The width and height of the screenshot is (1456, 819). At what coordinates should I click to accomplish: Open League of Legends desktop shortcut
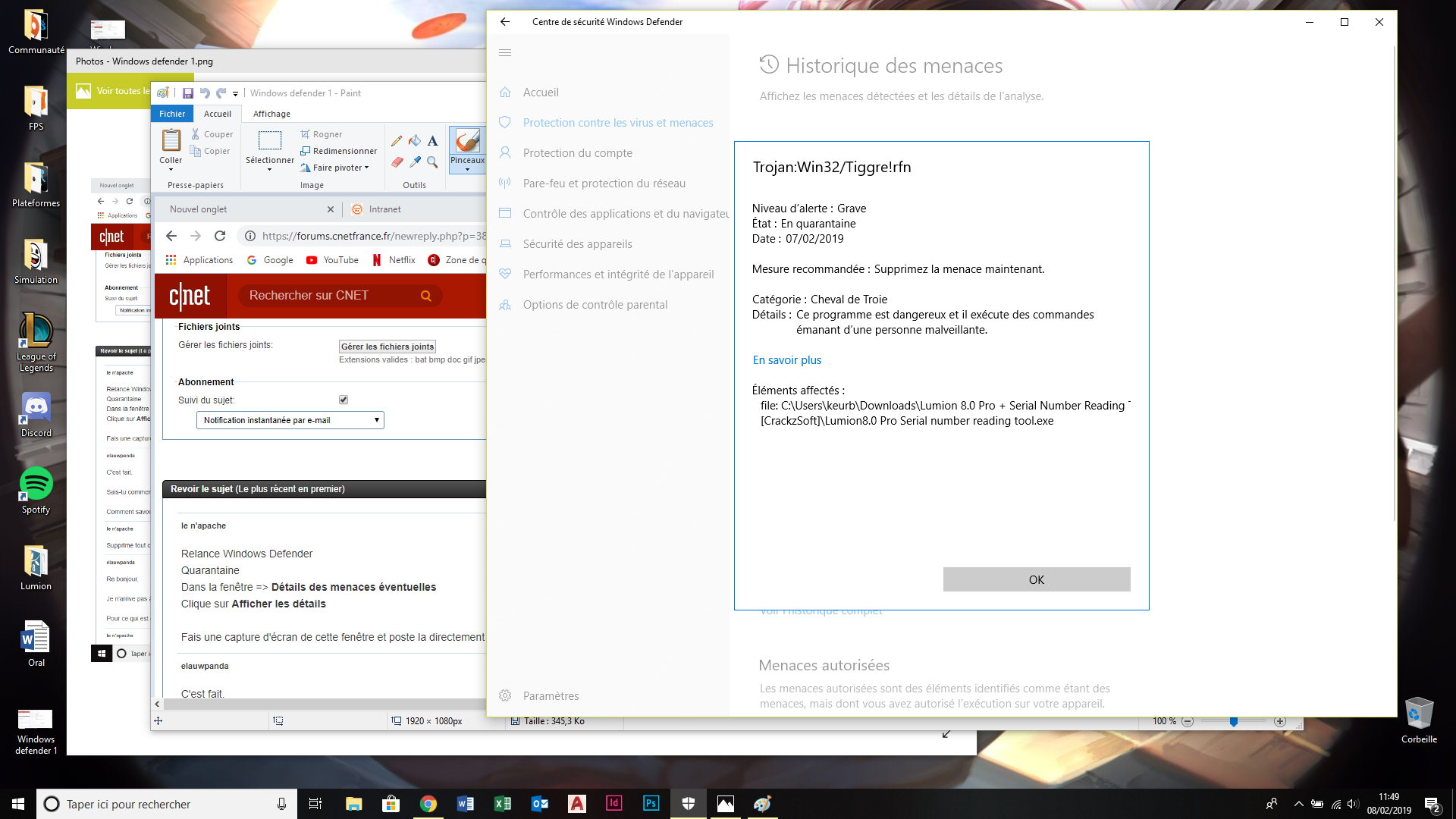tap(36, 343)
